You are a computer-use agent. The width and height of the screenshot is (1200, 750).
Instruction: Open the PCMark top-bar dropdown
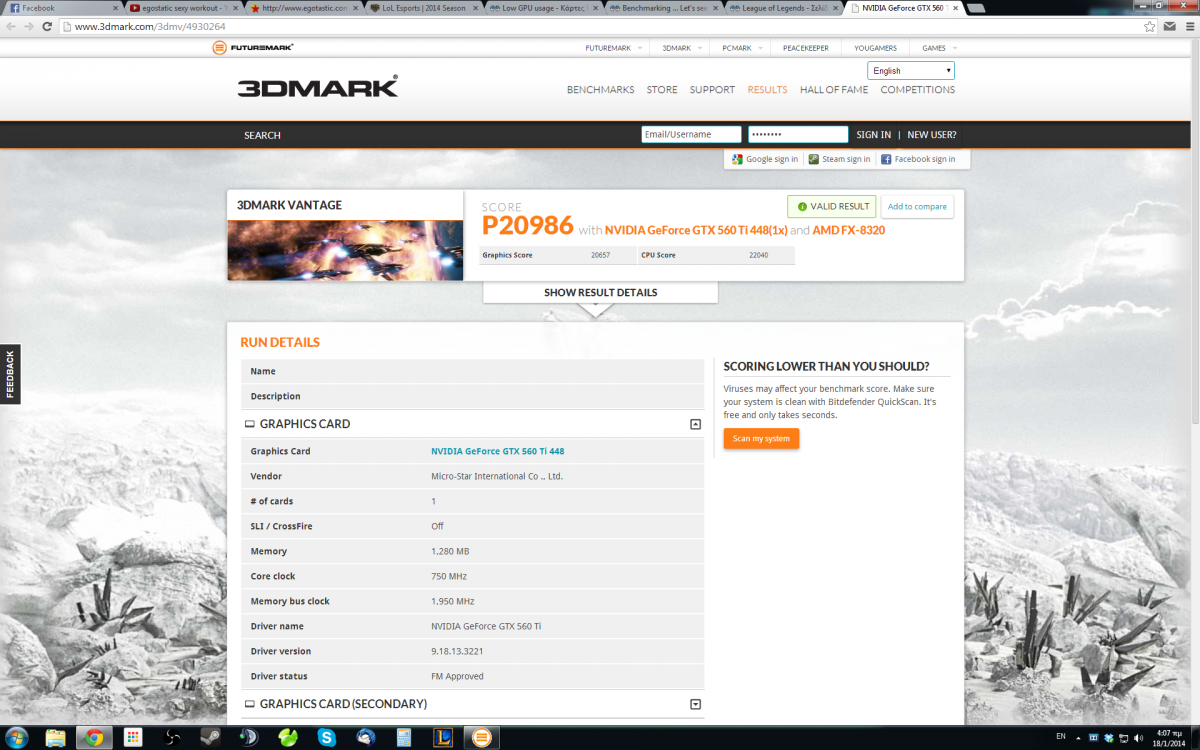(744, 48)
